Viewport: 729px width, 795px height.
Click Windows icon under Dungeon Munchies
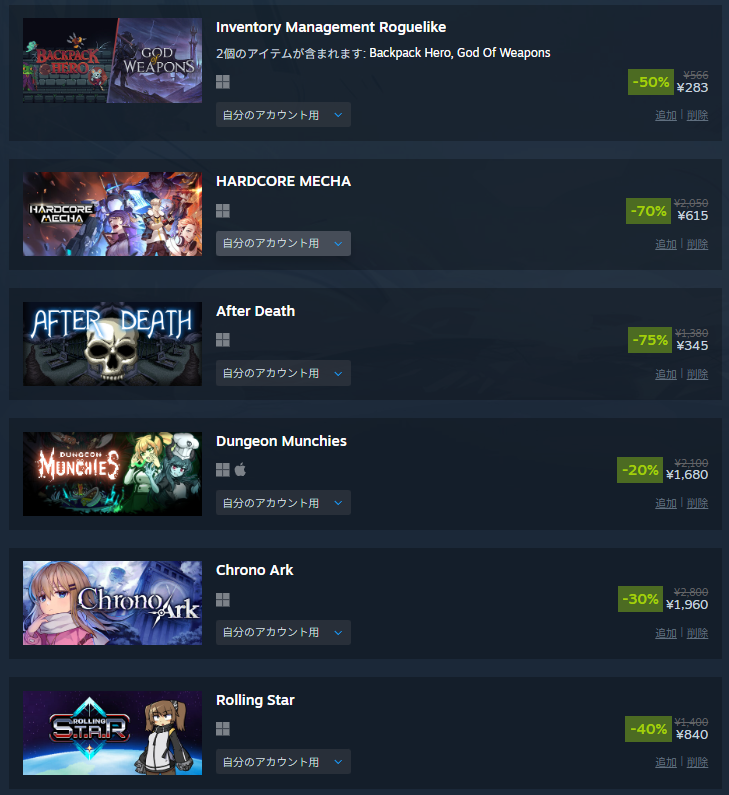click(223, 470)
